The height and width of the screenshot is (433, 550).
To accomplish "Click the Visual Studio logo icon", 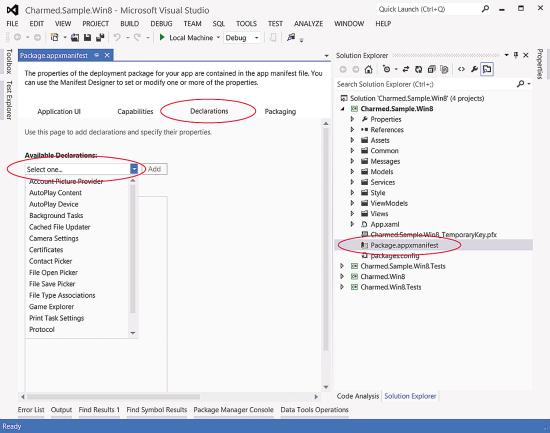I will tap(13, 10).
